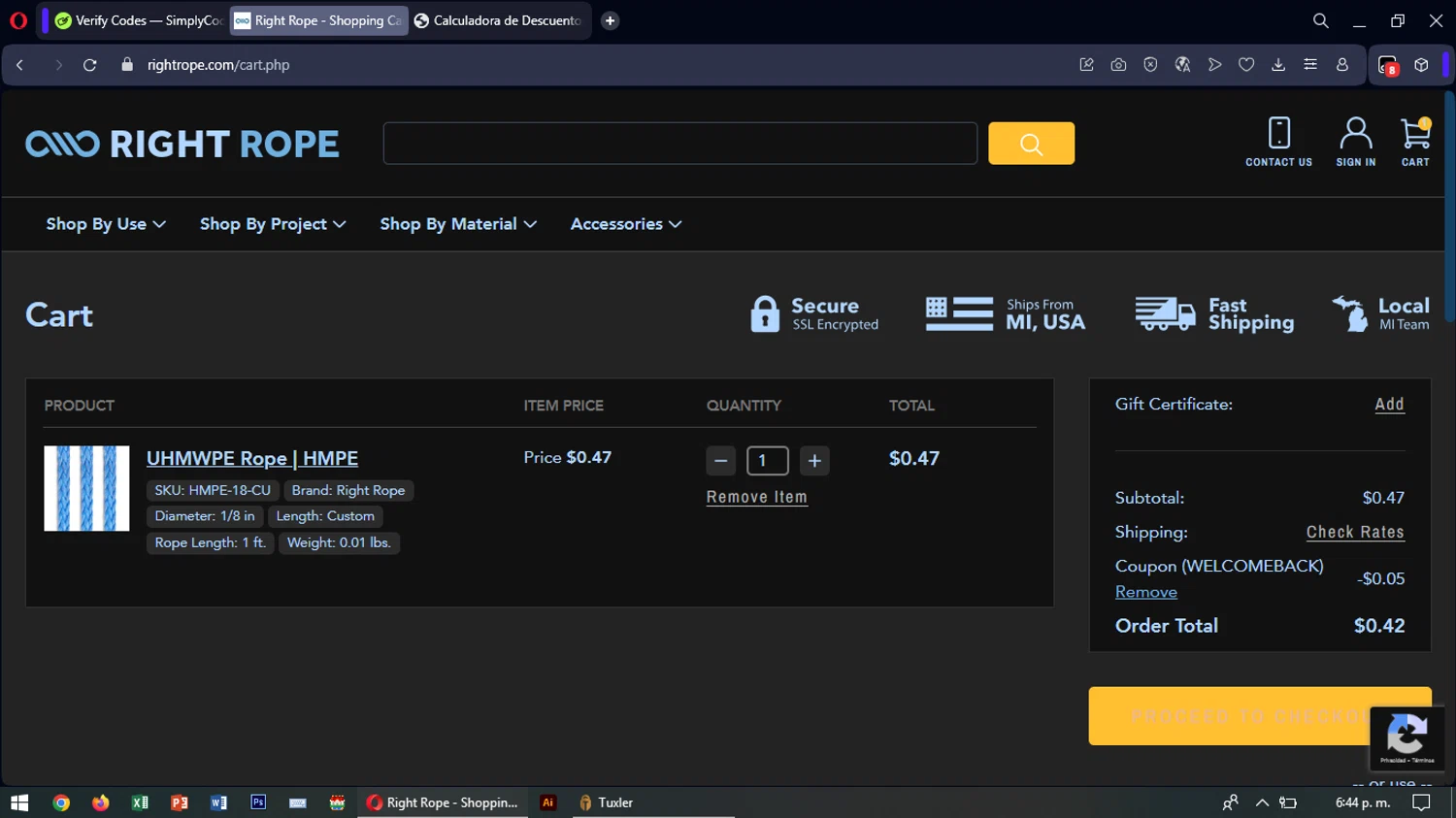Image resolution: width=1456 pixels, height=818 pixels.
Task: Click the Remove Item link
Action: click(x=756, y=497)
